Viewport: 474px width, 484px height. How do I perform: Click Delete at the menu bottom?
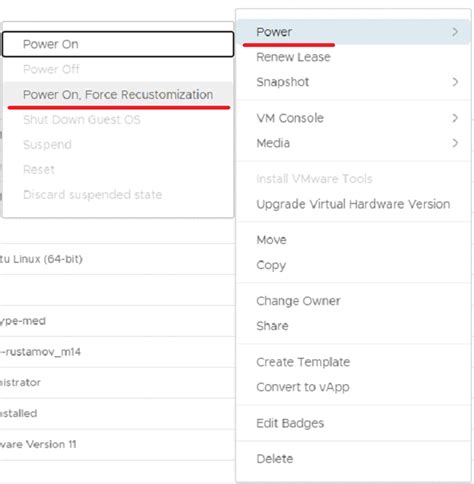click(353, 459)
